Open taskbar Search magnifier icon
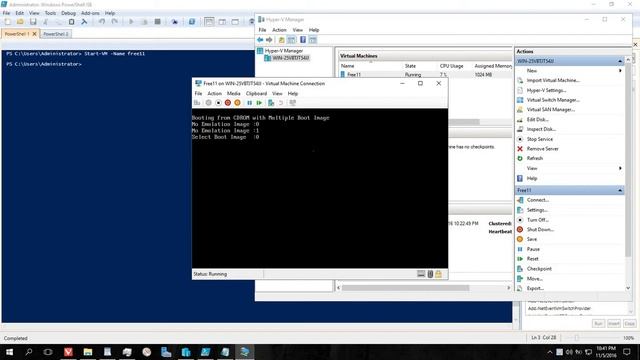640x360 pixels. point(29,352)
